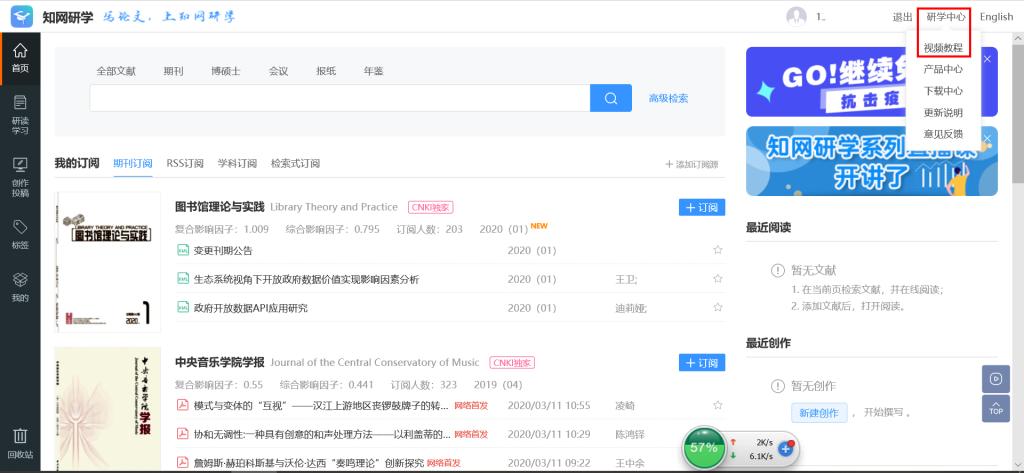Star the 模式与变体的"互视" article

tap(718, 405)
